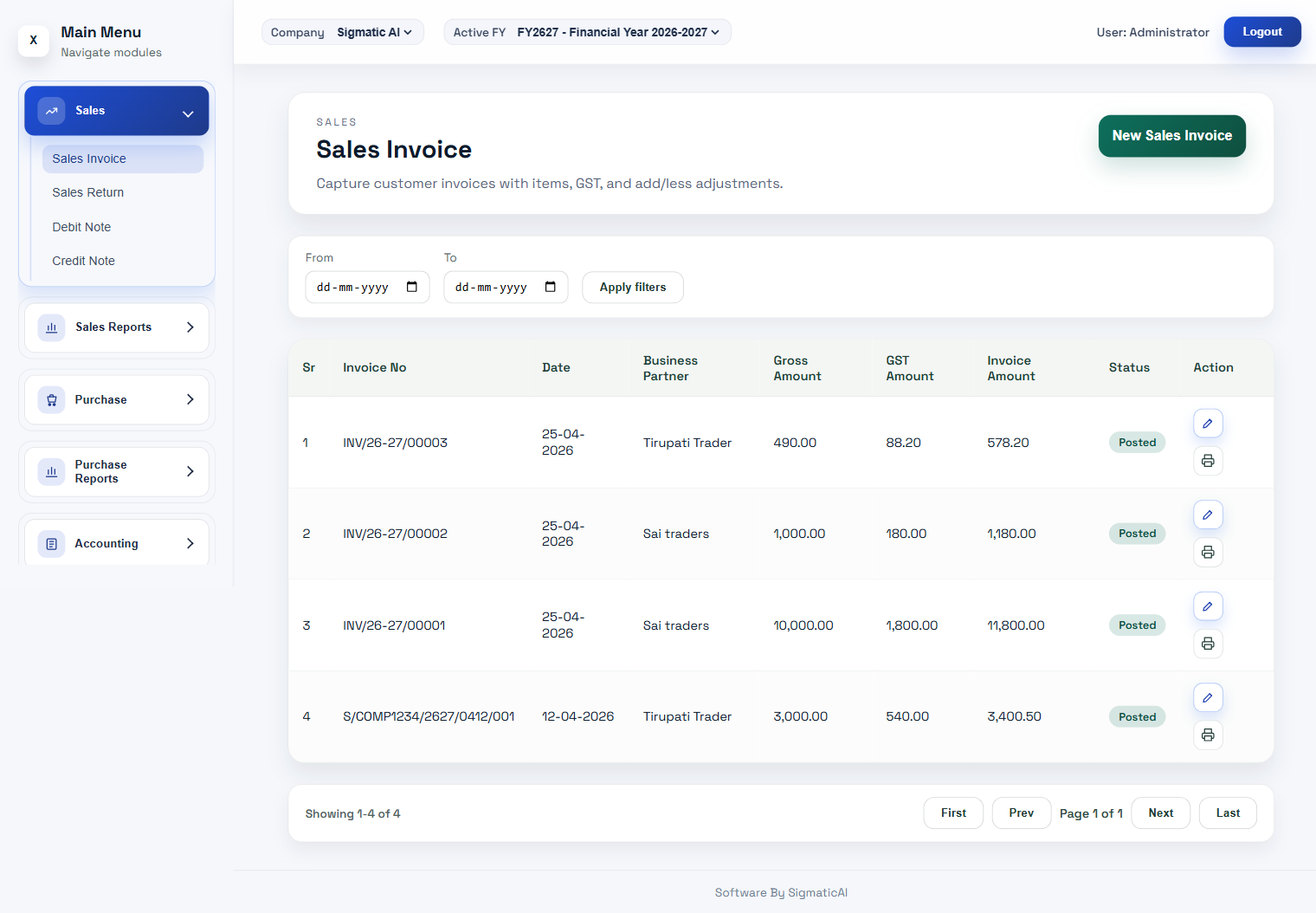Log out of the application
The width and height of the screenshot is (1316, 913).
[x=1262, y=32]
